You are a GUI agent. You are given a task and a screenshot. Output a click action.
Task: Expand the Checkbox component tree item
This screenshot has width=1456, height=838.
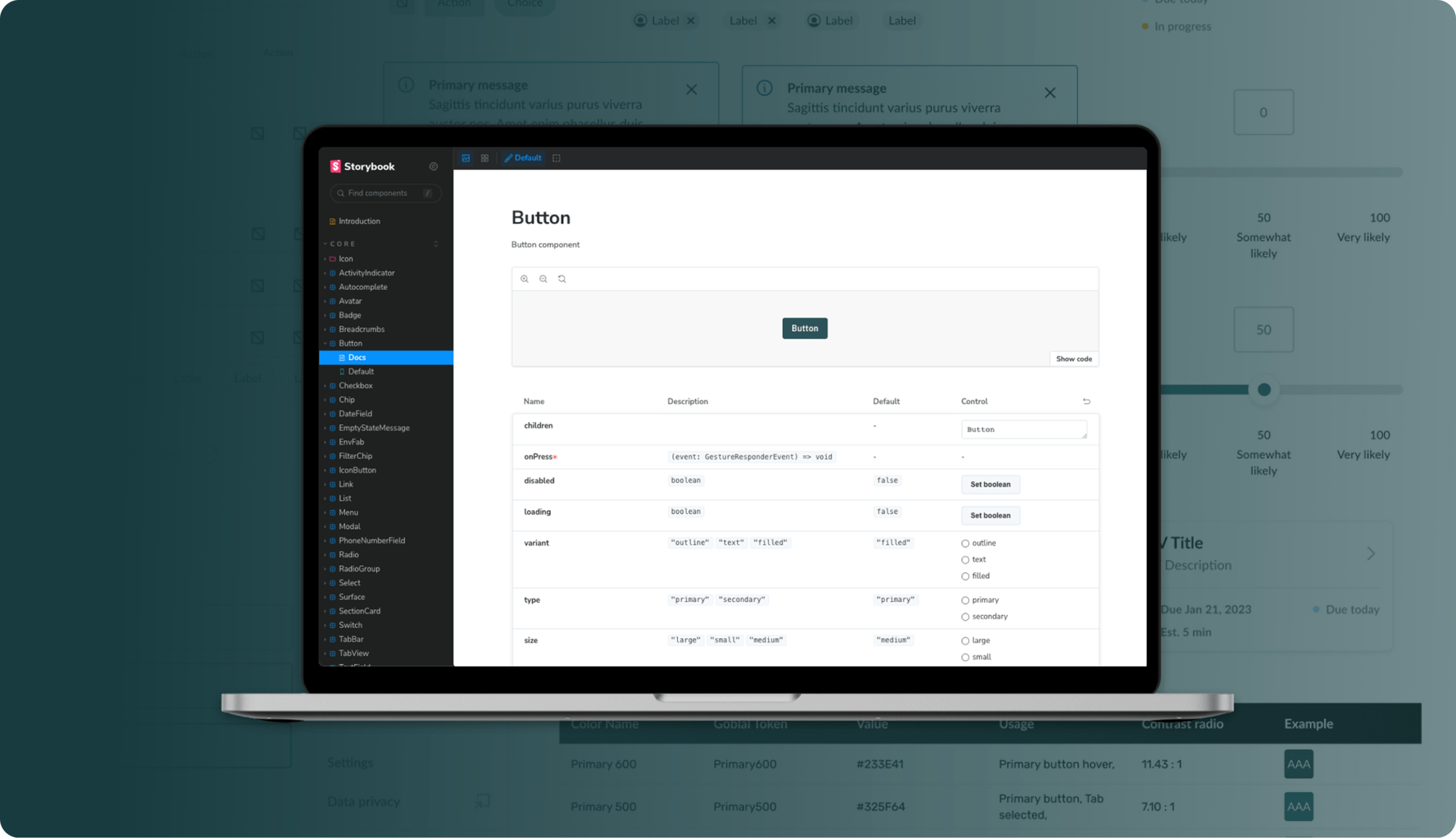326,385
